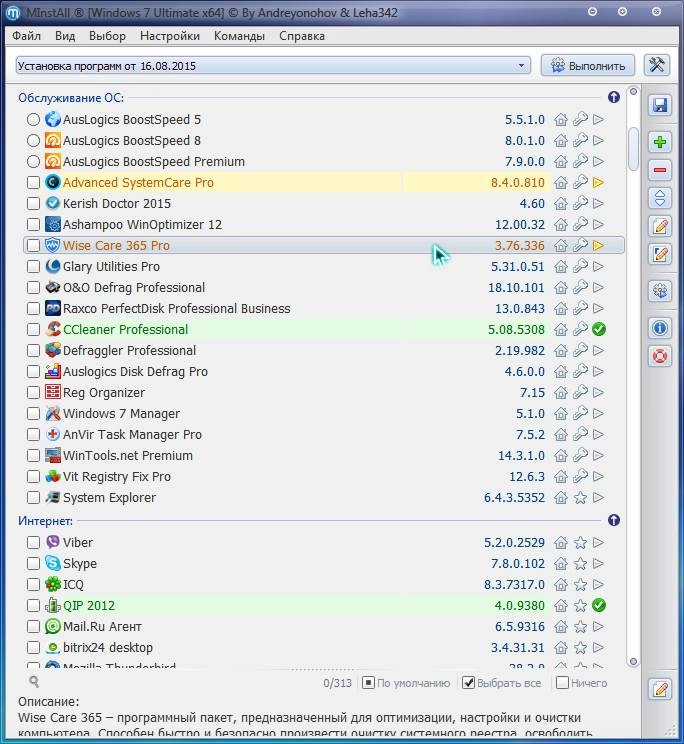Click the edit pencil icon beside description
This screenshot has height=744, width=684.
pos(660,688)
